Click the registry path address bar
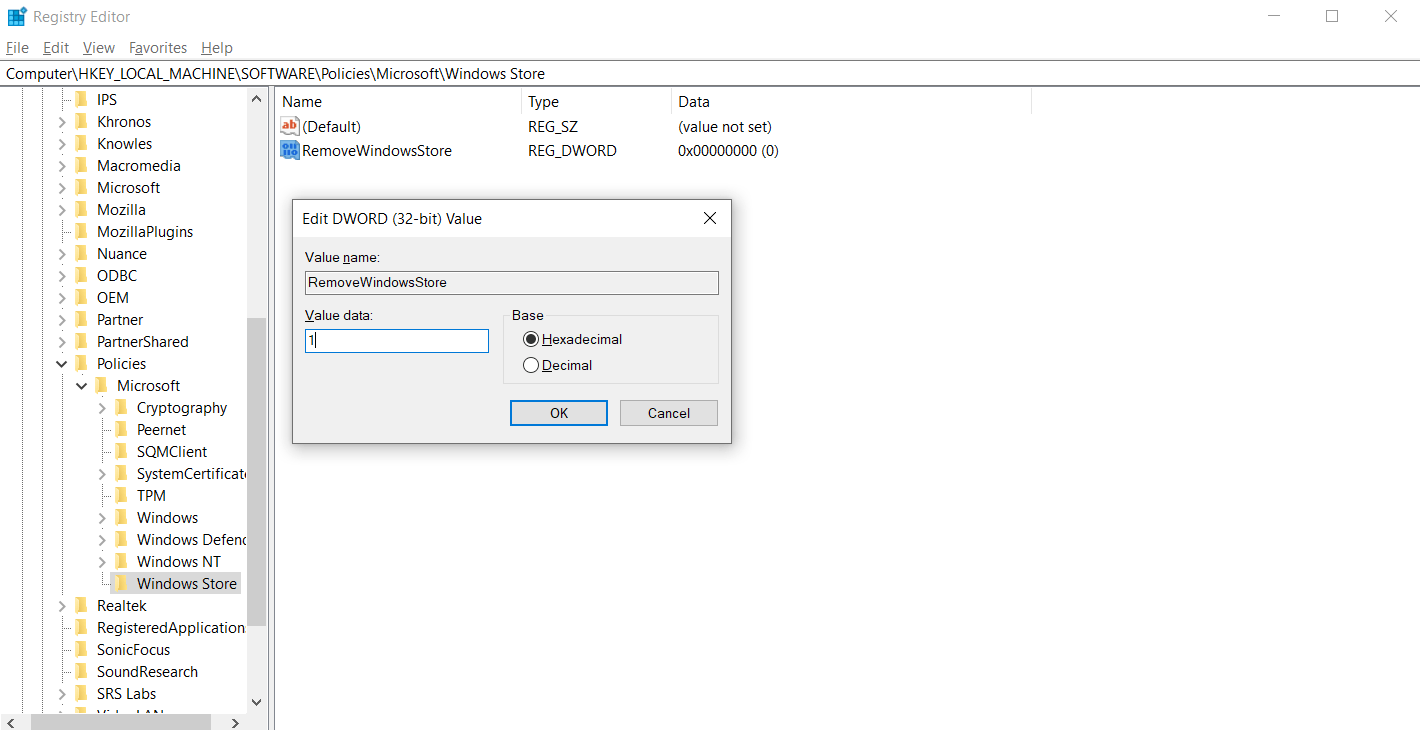Screen dimensions: 1420x730 point(710,73)
